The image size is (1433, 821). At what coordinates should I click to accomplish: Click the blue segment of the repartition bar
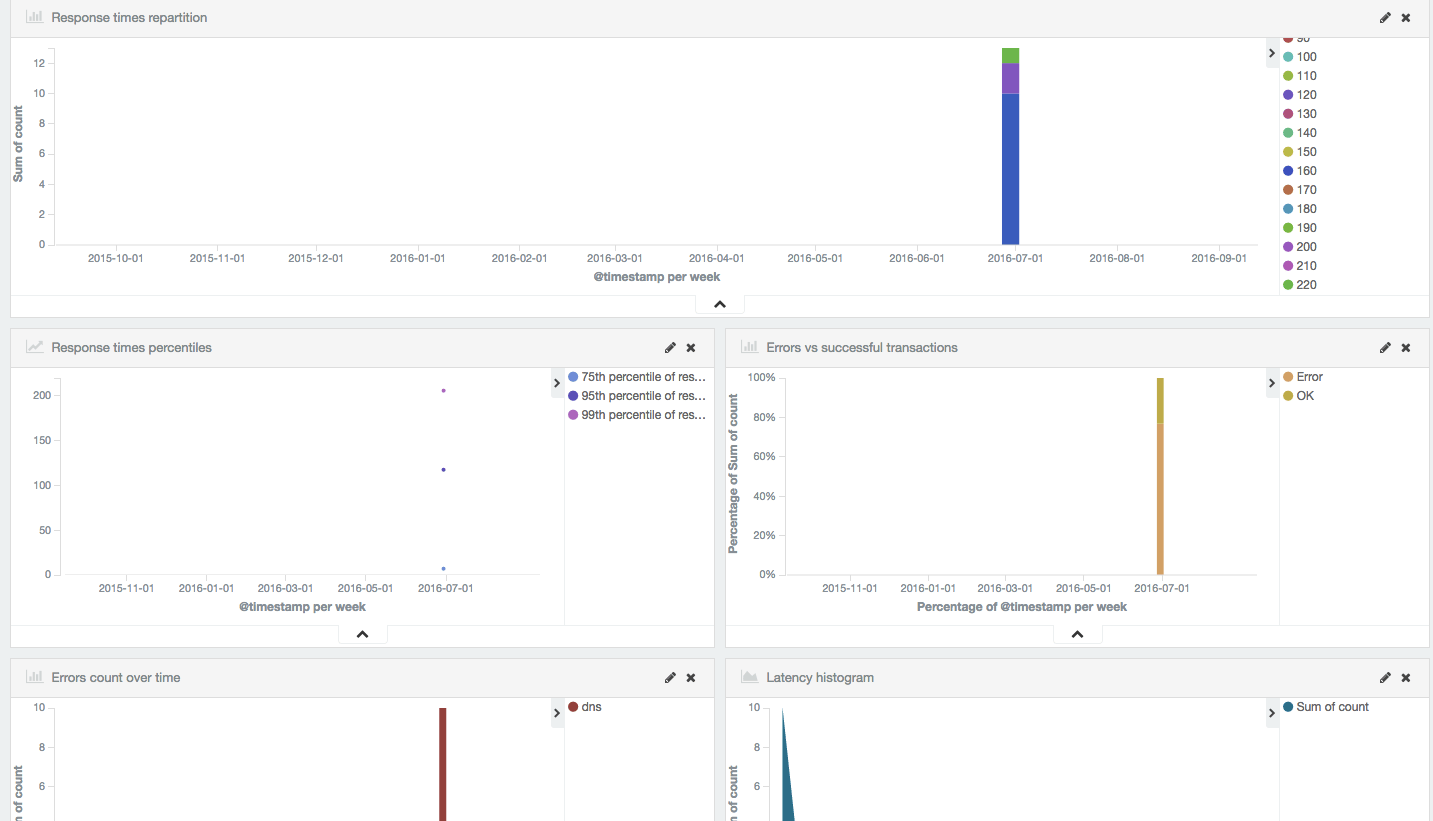click(1010, 169)
